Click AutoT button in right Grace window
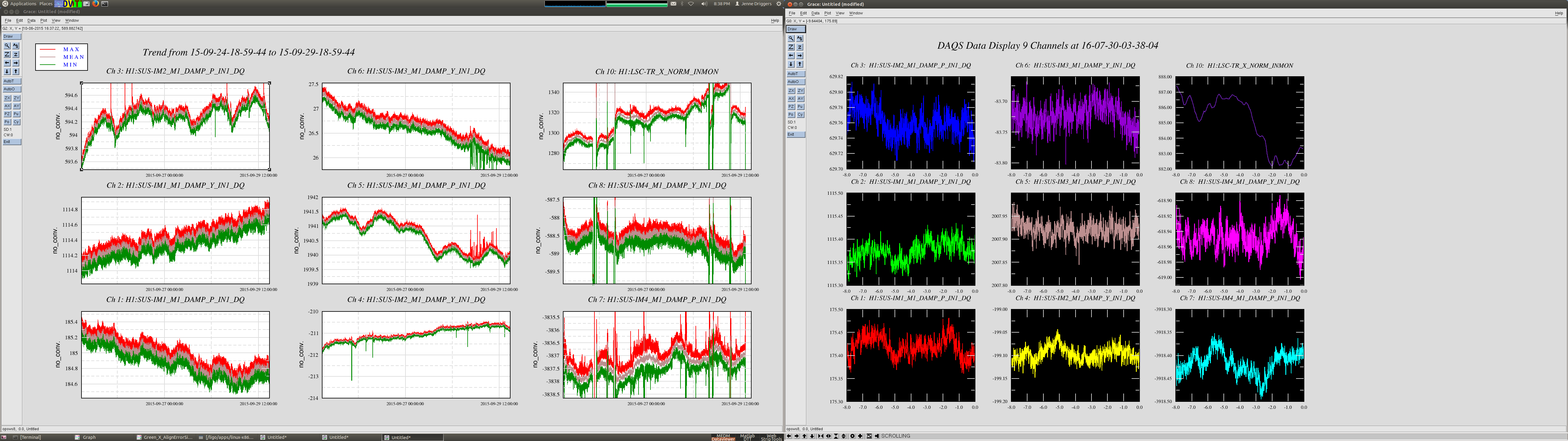The height and width of the screenshot is (441, 1568). tap(796, 74)
